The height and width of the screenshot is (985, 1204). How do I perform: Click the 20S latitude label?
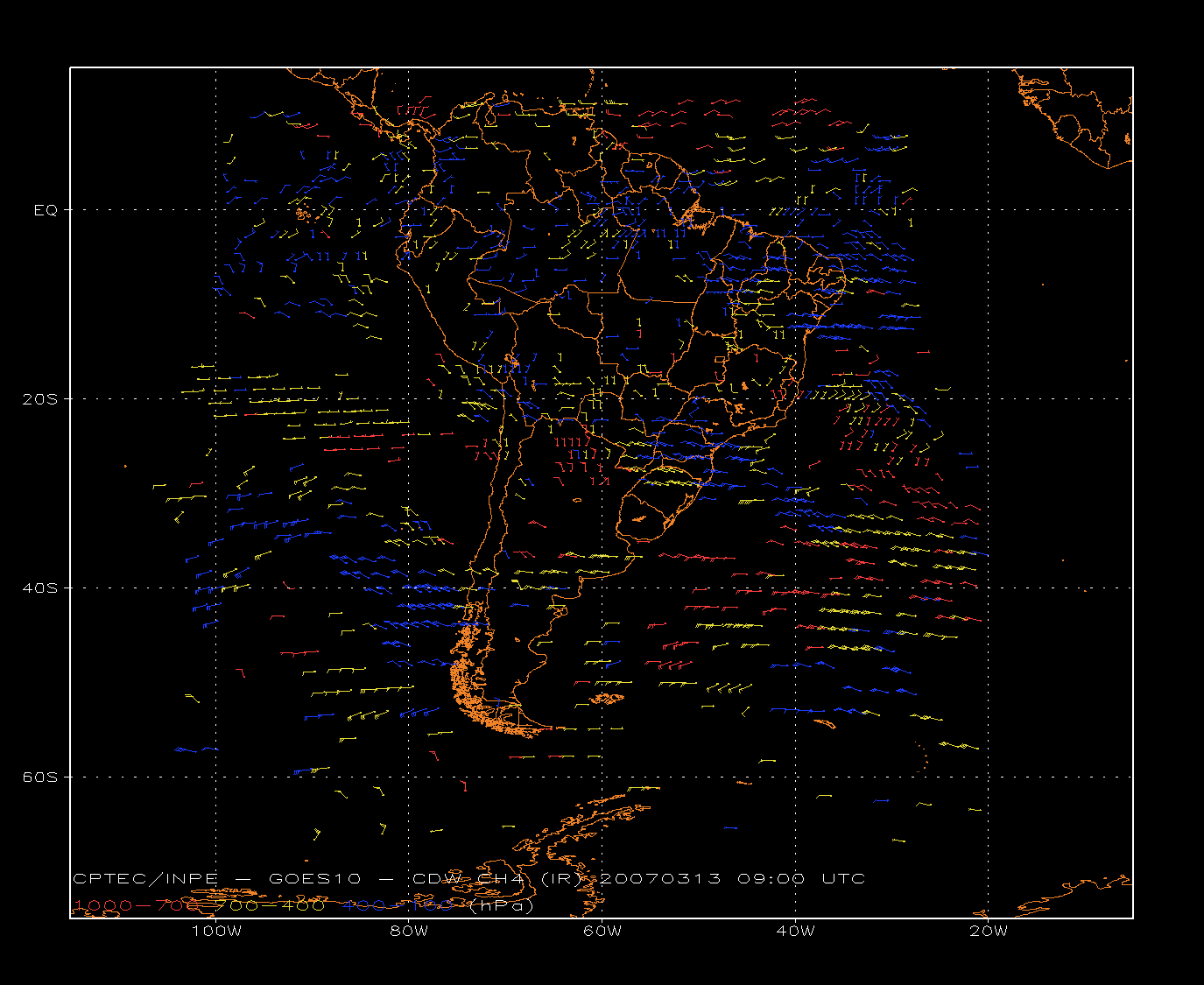point(39,399)
